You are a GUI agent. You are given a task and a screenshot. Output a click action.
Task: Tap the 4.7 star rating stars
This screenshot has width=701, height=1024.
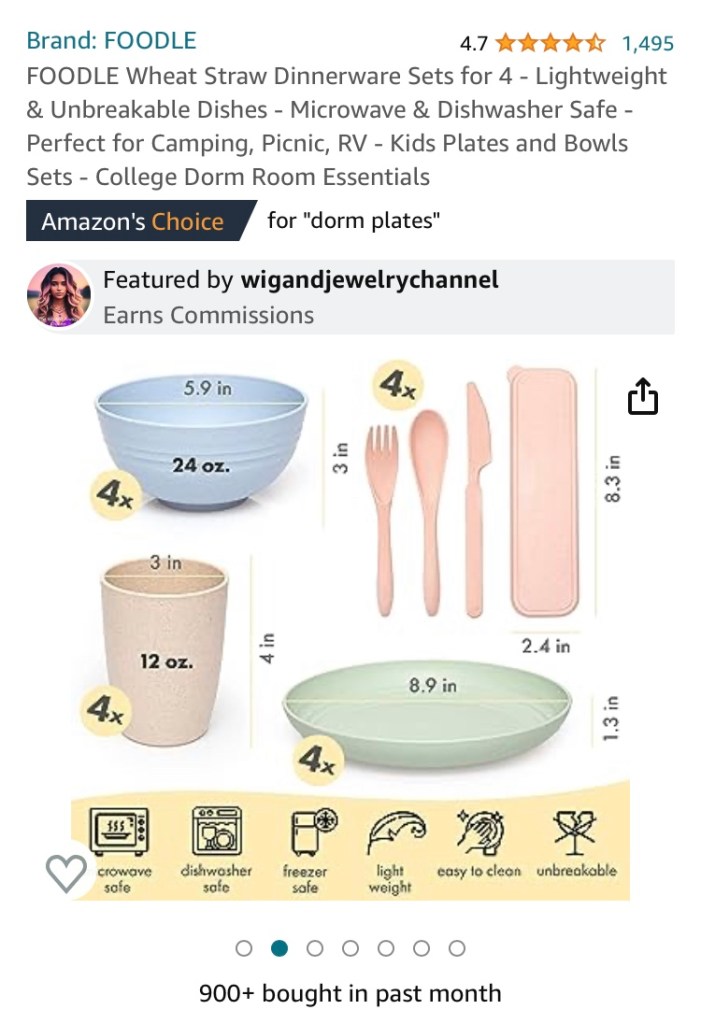tap(550, 43)
